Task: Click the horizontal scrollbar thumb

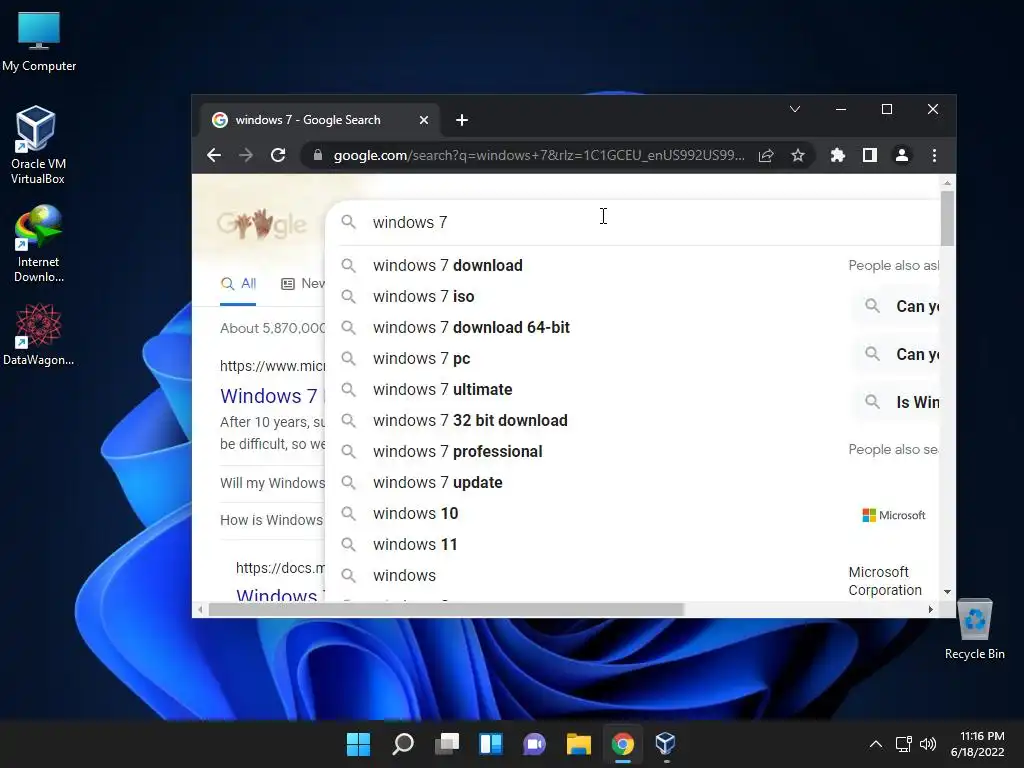Action: pyautogui.click(x=445, y=610)
